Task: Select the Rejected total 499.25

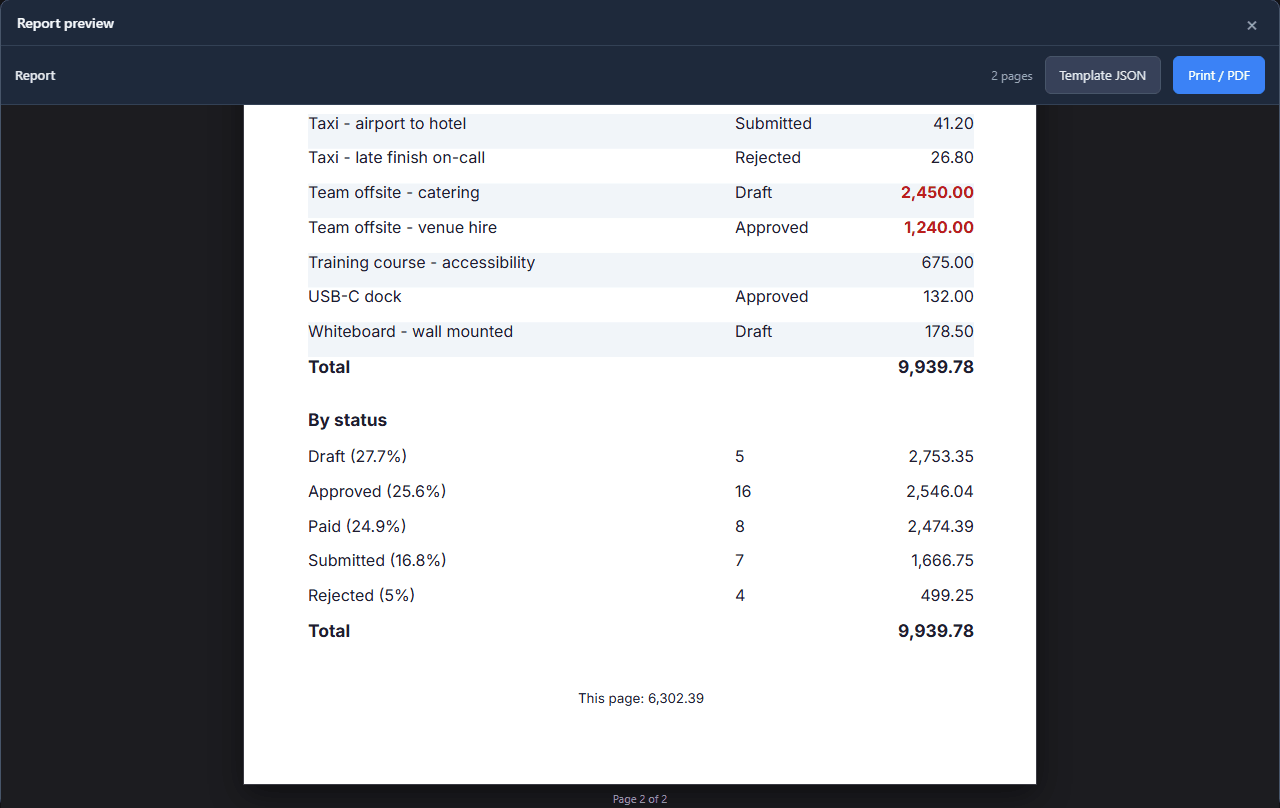Action: 947,595
